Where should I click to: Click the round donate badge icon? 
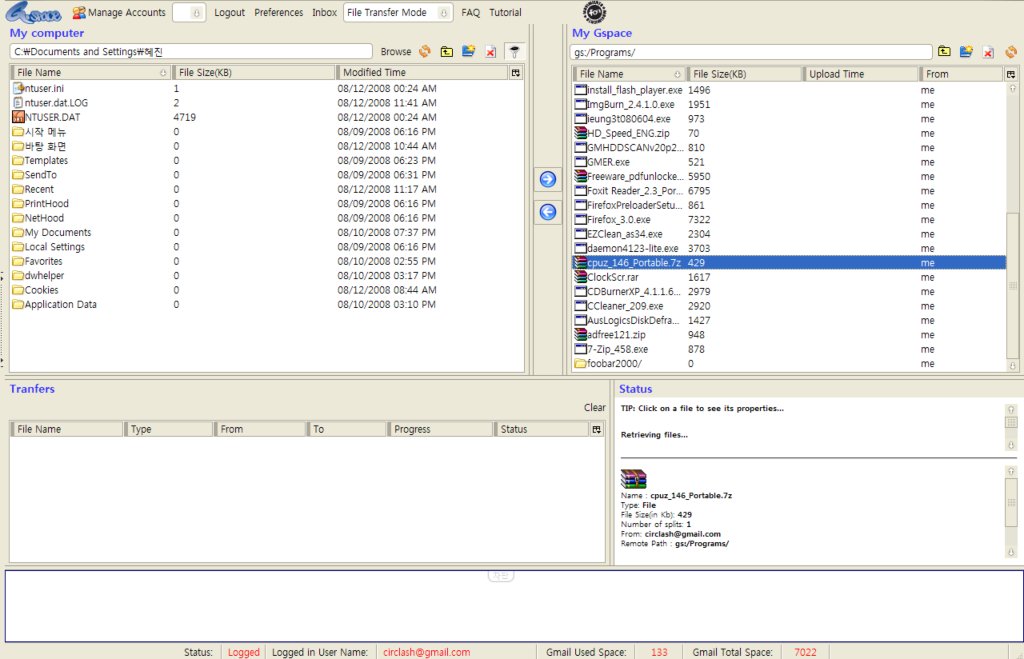coord(594,12)
